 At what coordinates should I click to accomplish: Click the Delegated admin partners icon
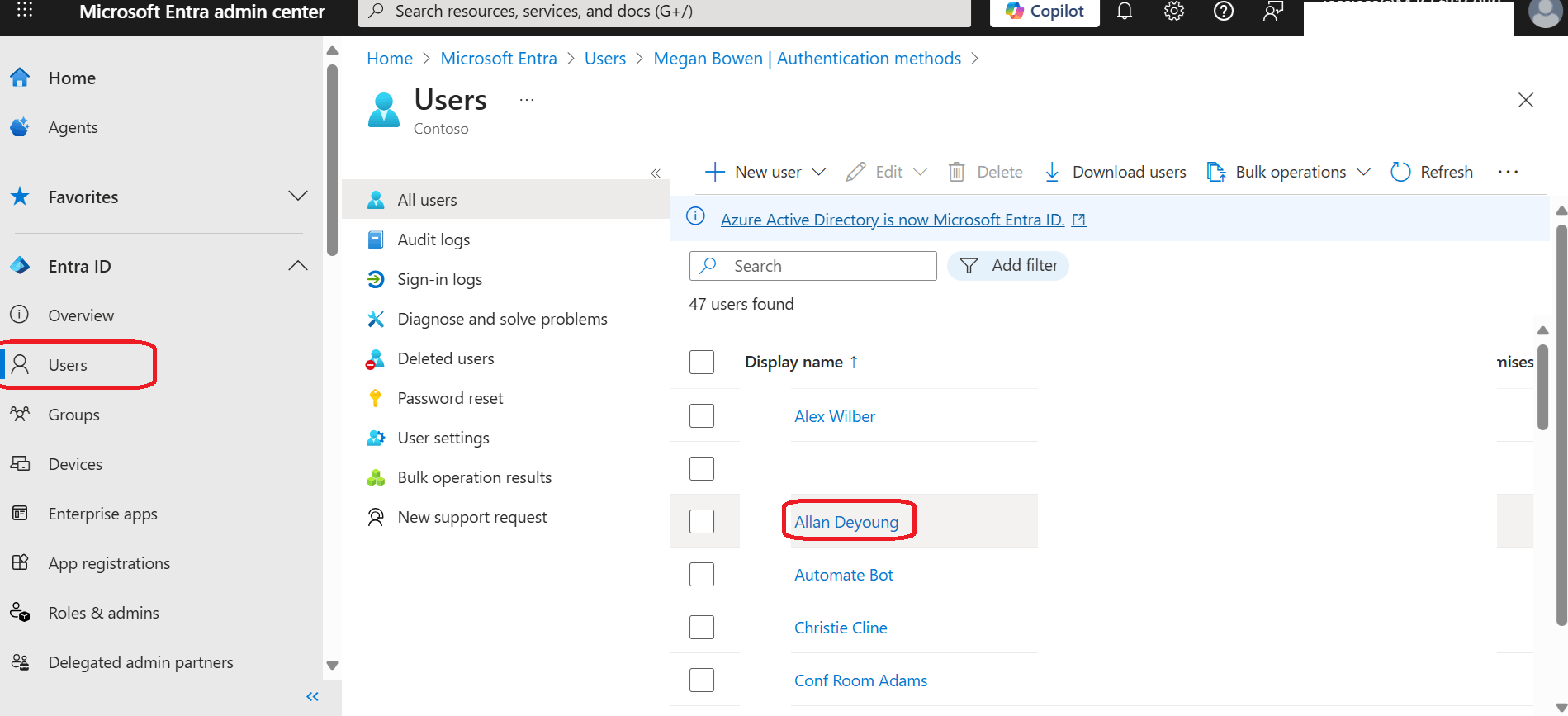coord(20,661)
